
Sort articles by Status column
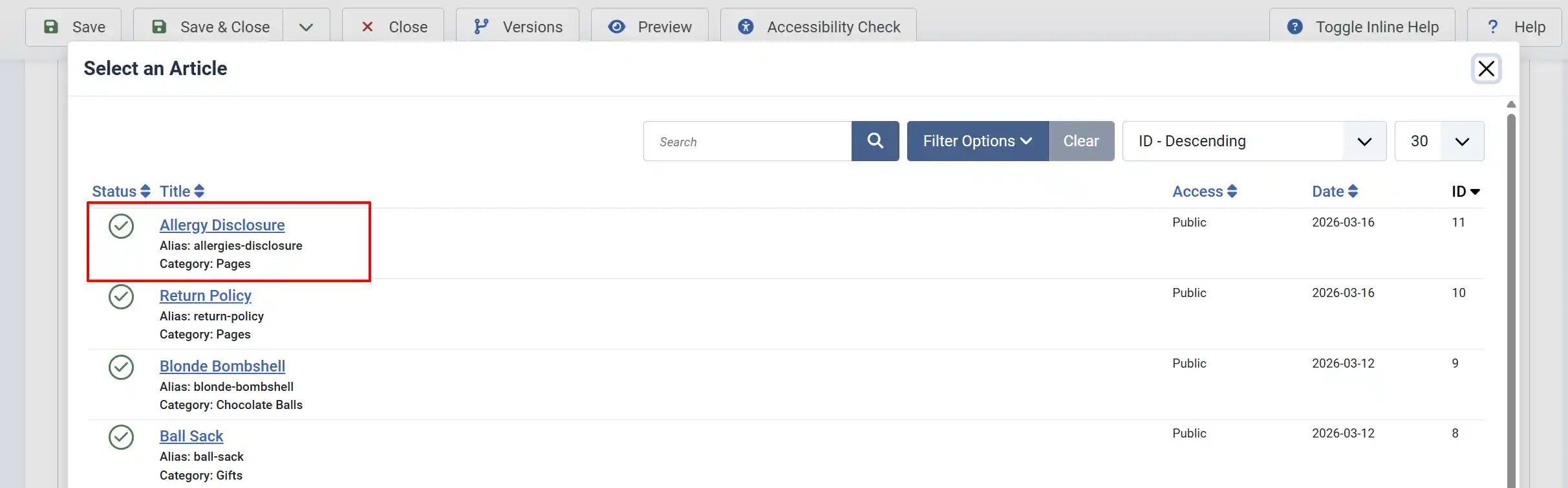(x=121, y=192)
